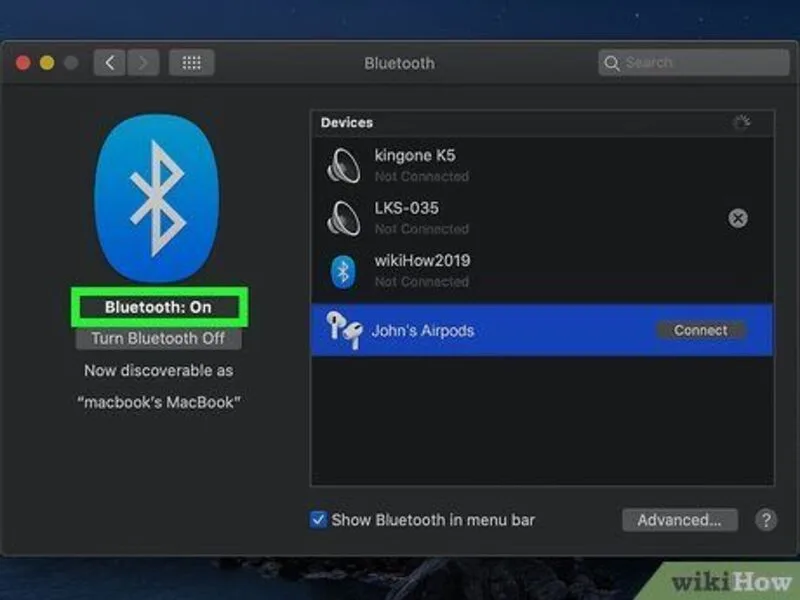The image size is (800, 600).
Task: Connect to John's Airpods
Action: click(701, 330)
